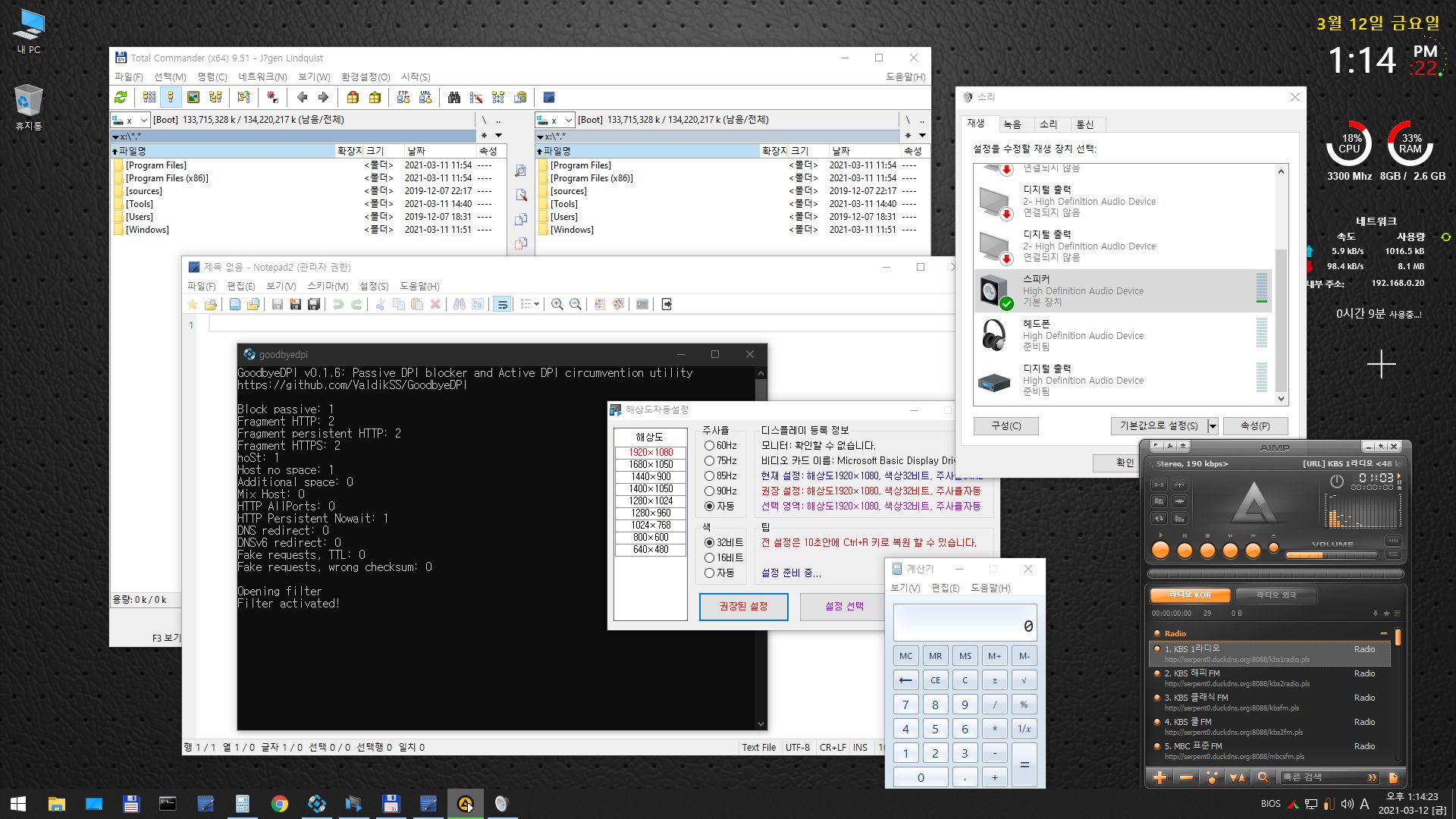Go back with left arrow in Total Commander
This screenshot has height=819, width=1456.
(302, 97)
